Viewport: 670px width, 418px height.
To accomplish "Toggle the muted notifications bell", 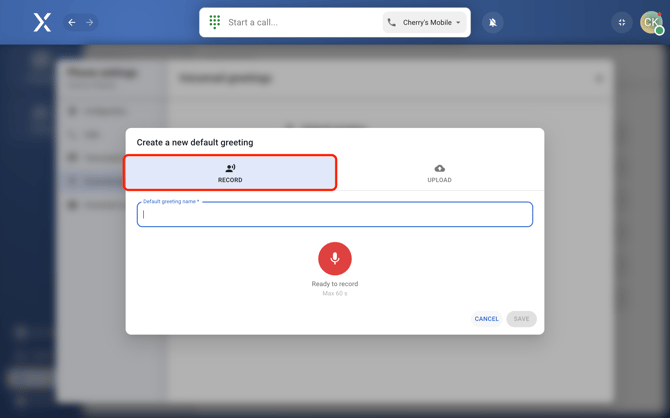I will pos(493,22).
